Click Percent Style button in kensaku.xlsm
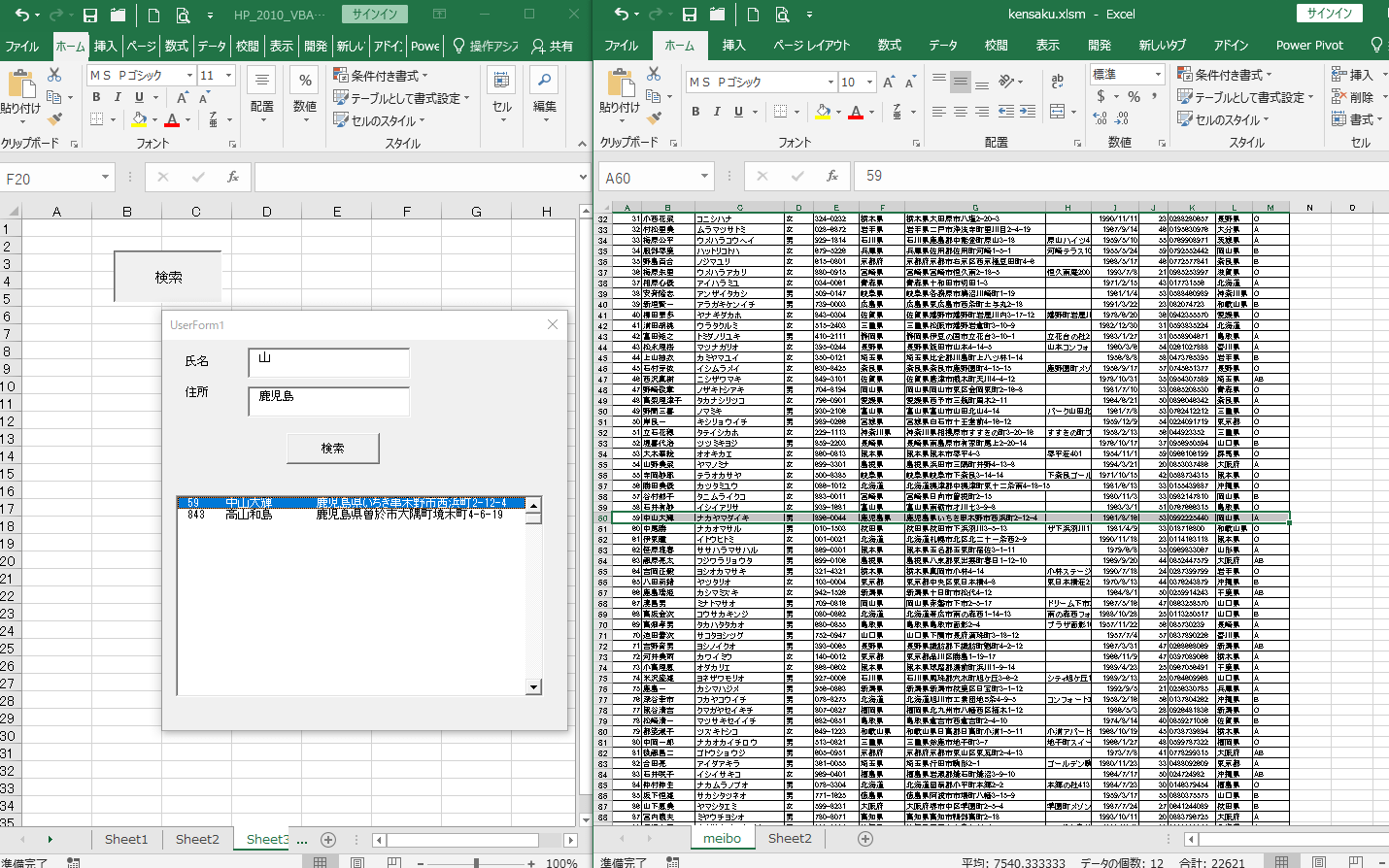Image resolution: width=1389 pixels, height=868 pixels. [x=1134, y=97]
